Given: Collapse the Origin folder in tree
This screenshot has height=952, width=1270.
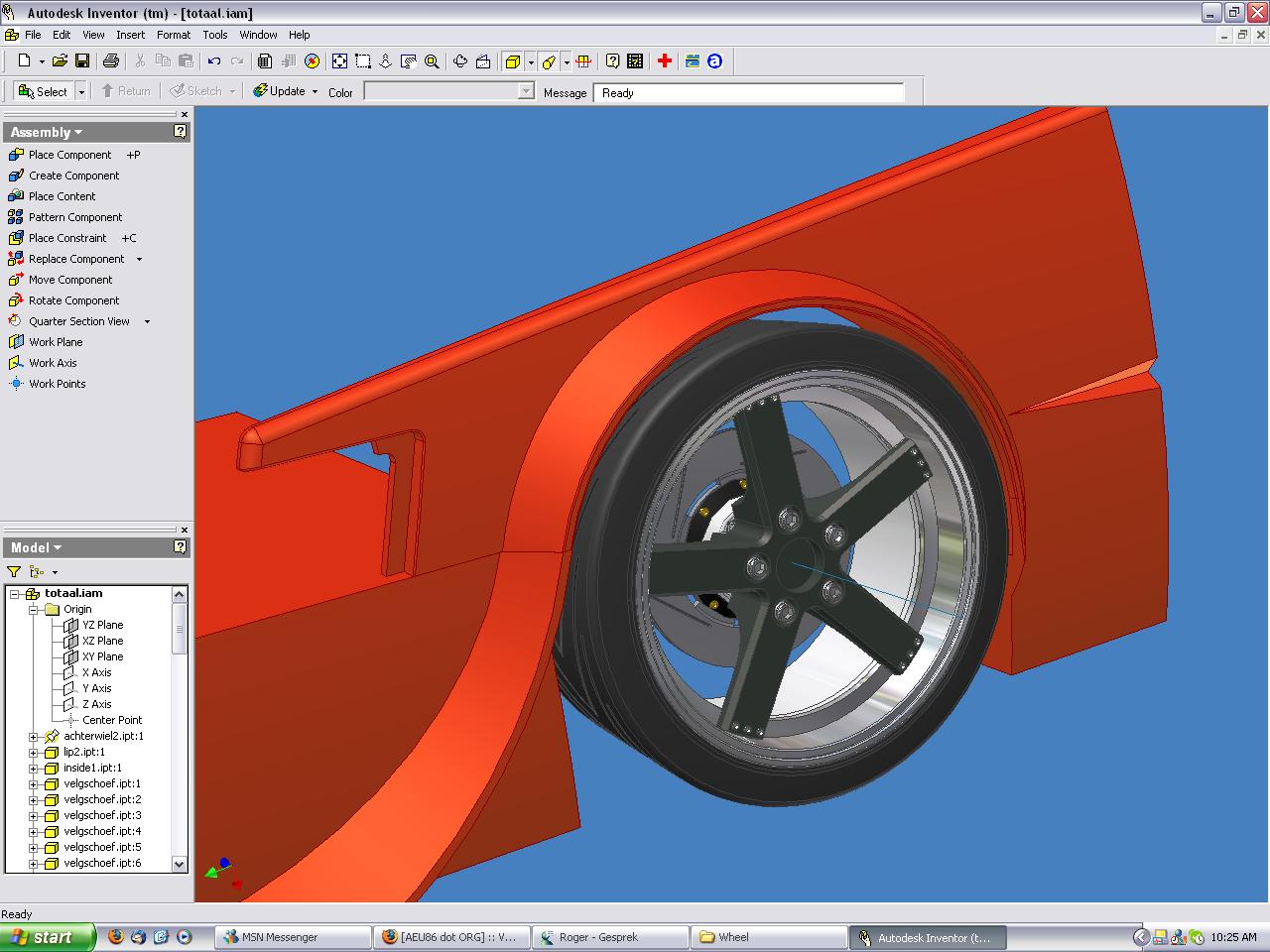Looking at the screenshot, I should point(34,610).
